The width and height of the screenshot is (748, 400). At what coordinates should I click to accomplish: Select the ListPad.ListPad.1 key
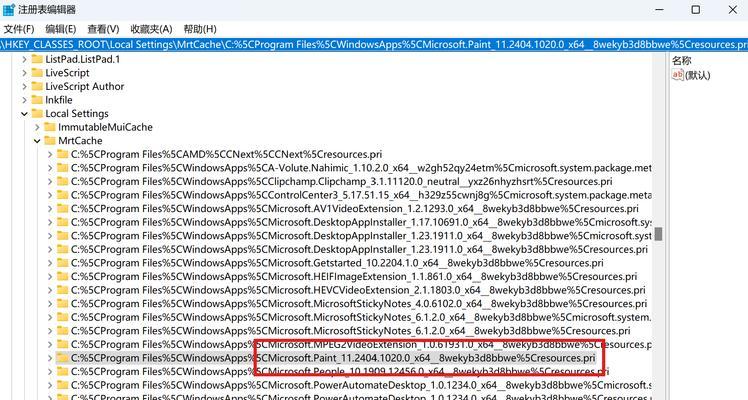[x=83, y=59]
